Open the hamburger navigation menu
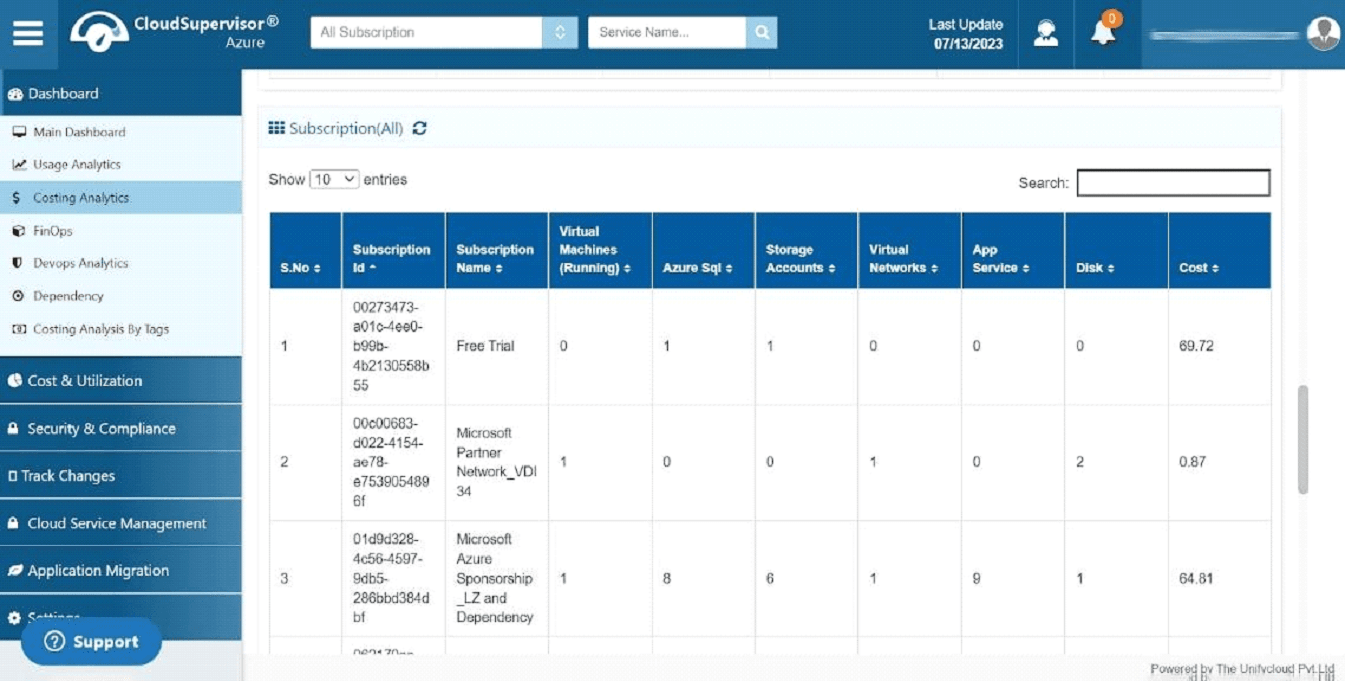 (x=28, y=33)
